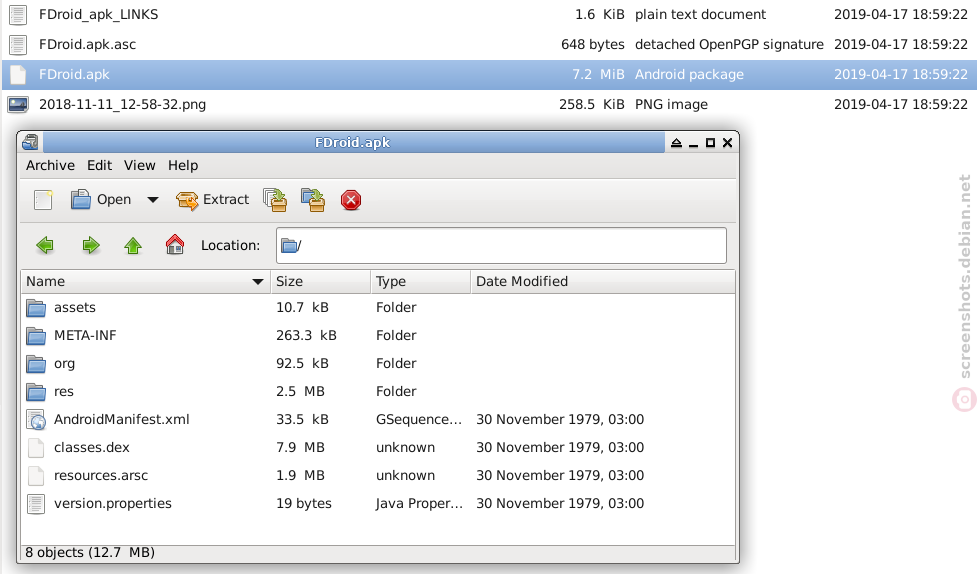The image size is (977, 574).
Task: Click the 'detached OpenPGP signature' type text
Action: pos(729,45)
